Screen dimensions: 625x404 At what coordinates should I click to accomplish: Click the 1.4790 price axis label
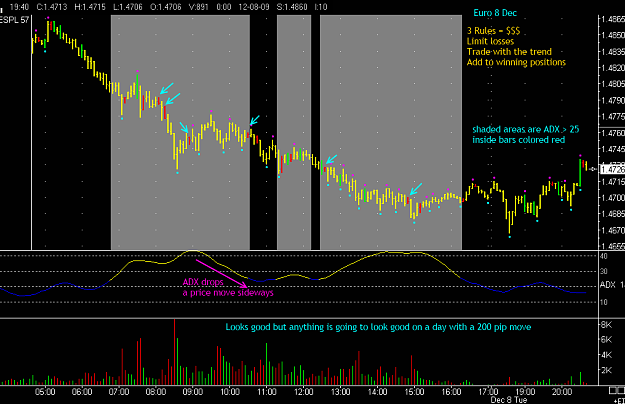tap(613, 100)
